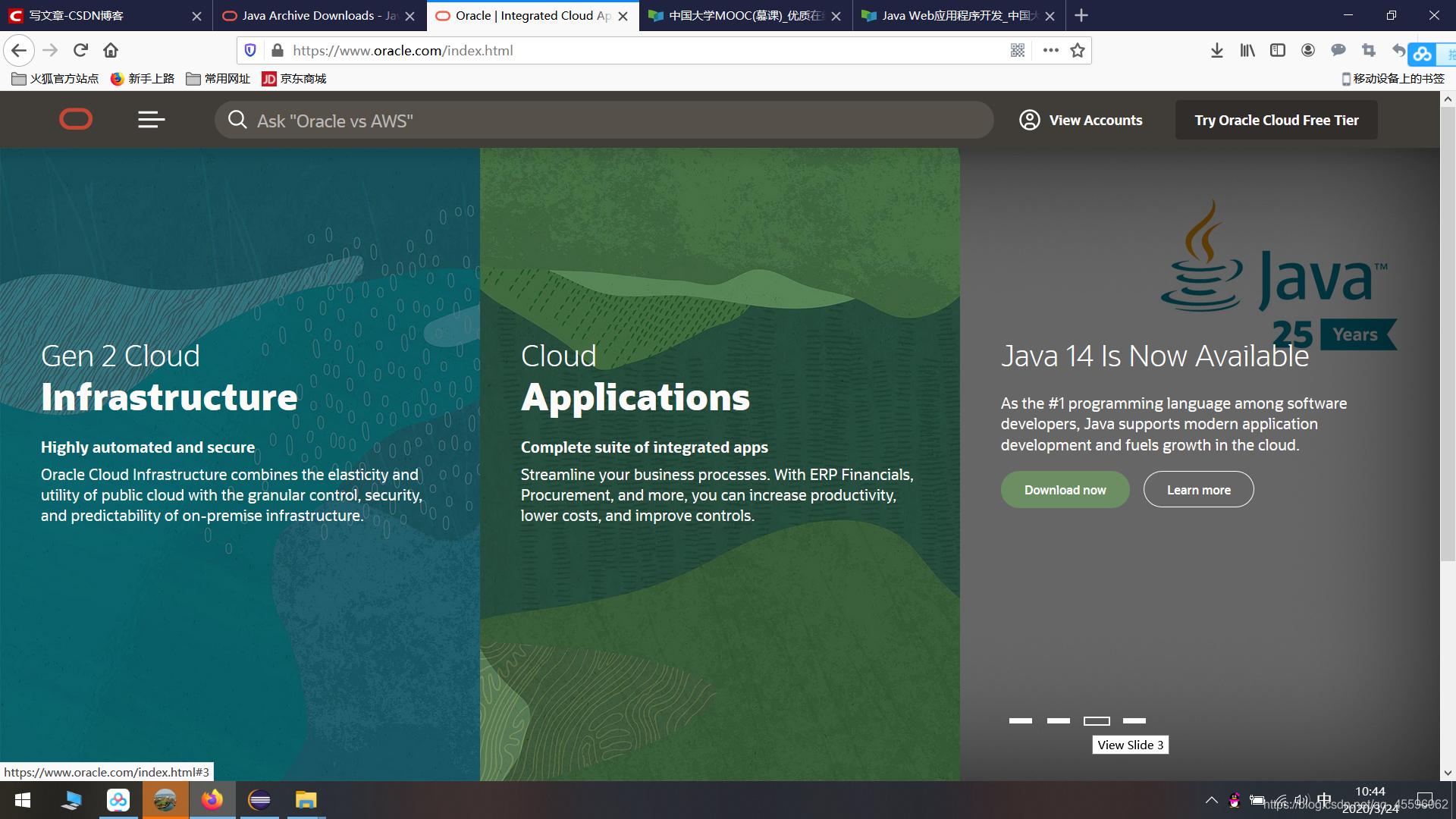Click the browser forward arrow
This screenshot has width=1456, height=819.
(x=50, y=51)
